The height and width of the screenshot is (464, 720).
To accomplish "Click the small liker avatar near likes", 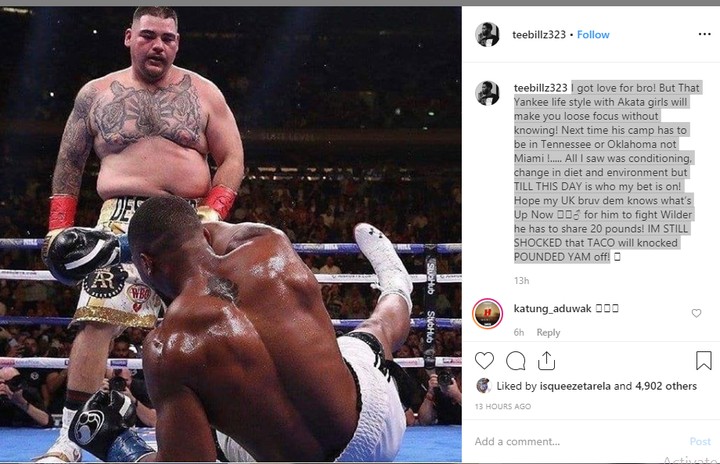I will (483, 385).
